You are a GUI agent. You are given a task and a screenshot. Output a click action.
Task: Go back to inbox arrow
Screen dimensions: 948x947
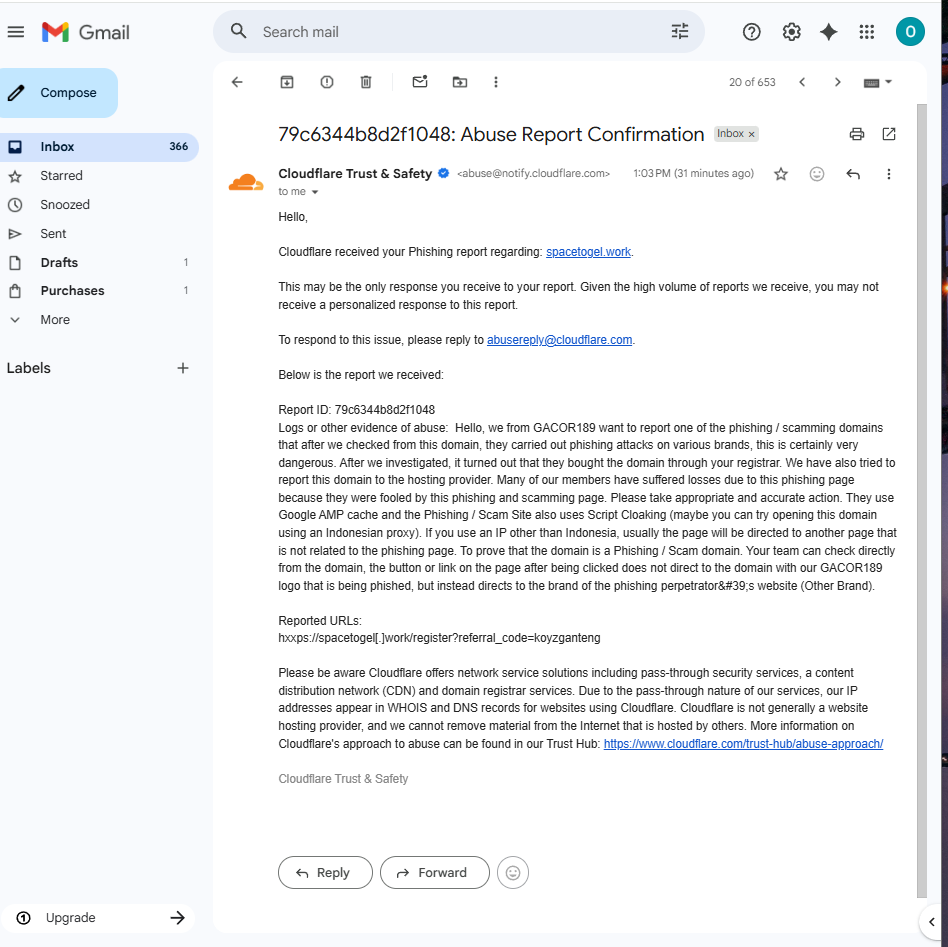237,82
